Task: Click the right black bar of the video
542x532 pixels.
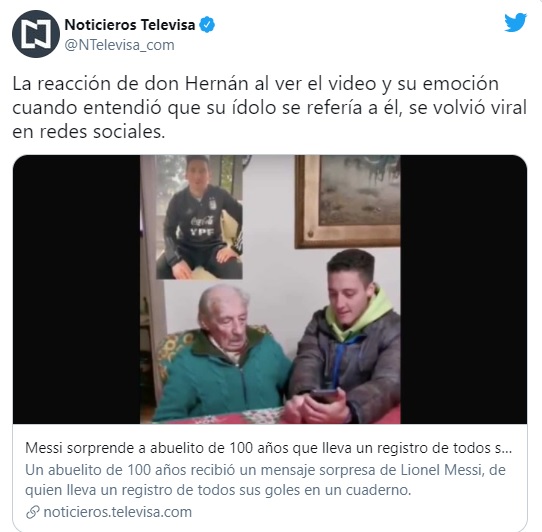Action: click(x=464, y=289)
